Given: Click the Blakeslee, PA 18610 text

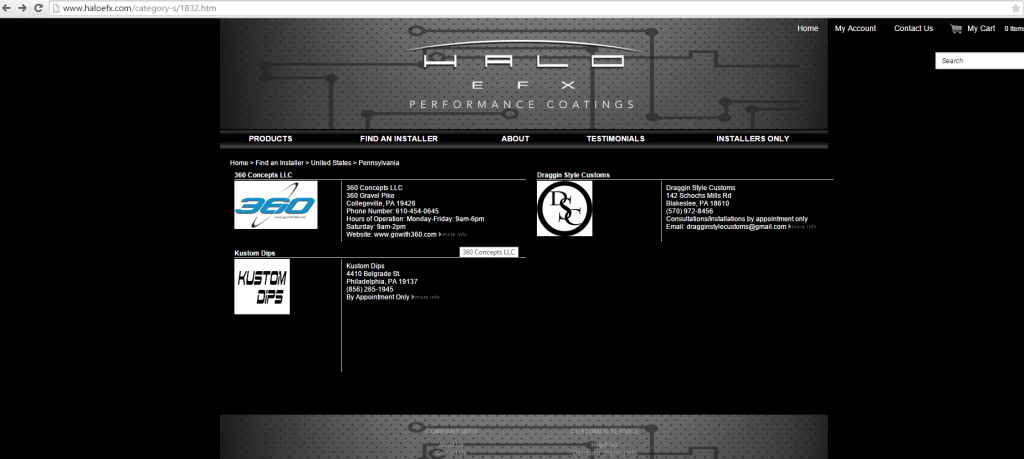Looking at the screenshot, I should (697, 203).
